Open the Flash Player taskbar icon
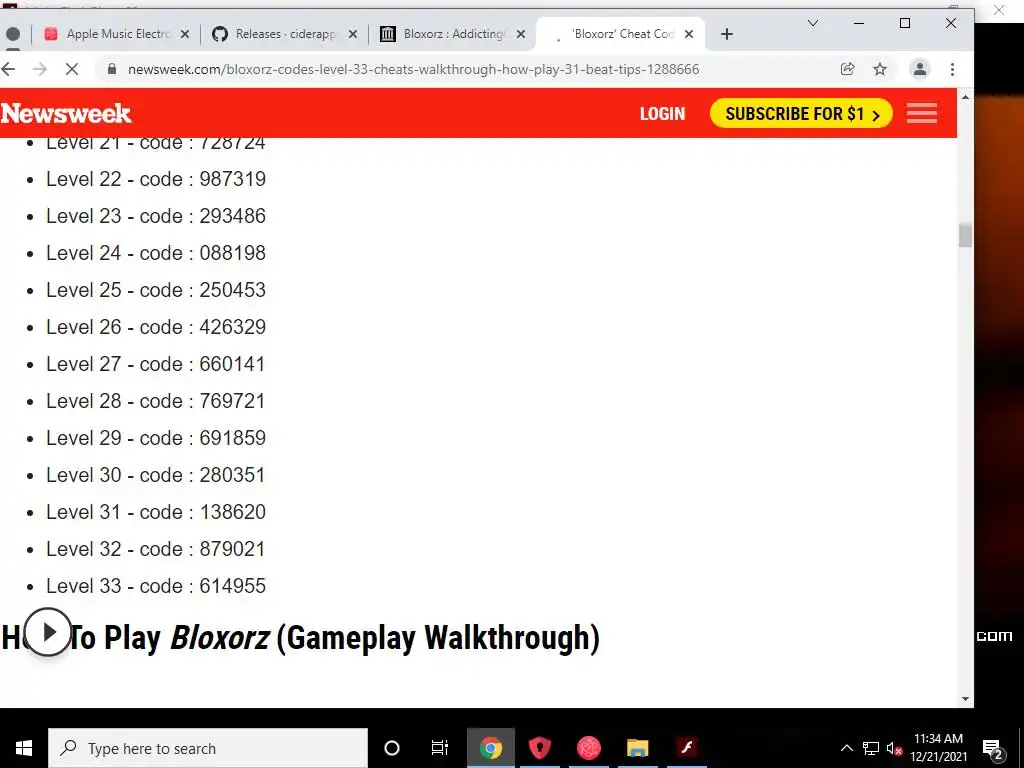The image size is (1024, 768). (686, 748)
